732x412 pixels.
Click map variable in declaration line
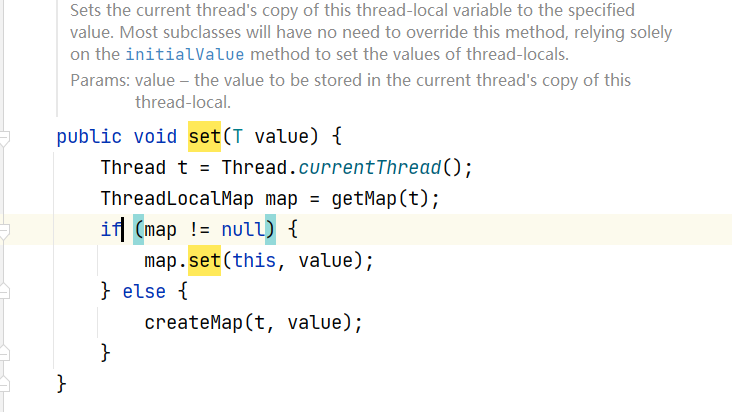click(282, 199)
